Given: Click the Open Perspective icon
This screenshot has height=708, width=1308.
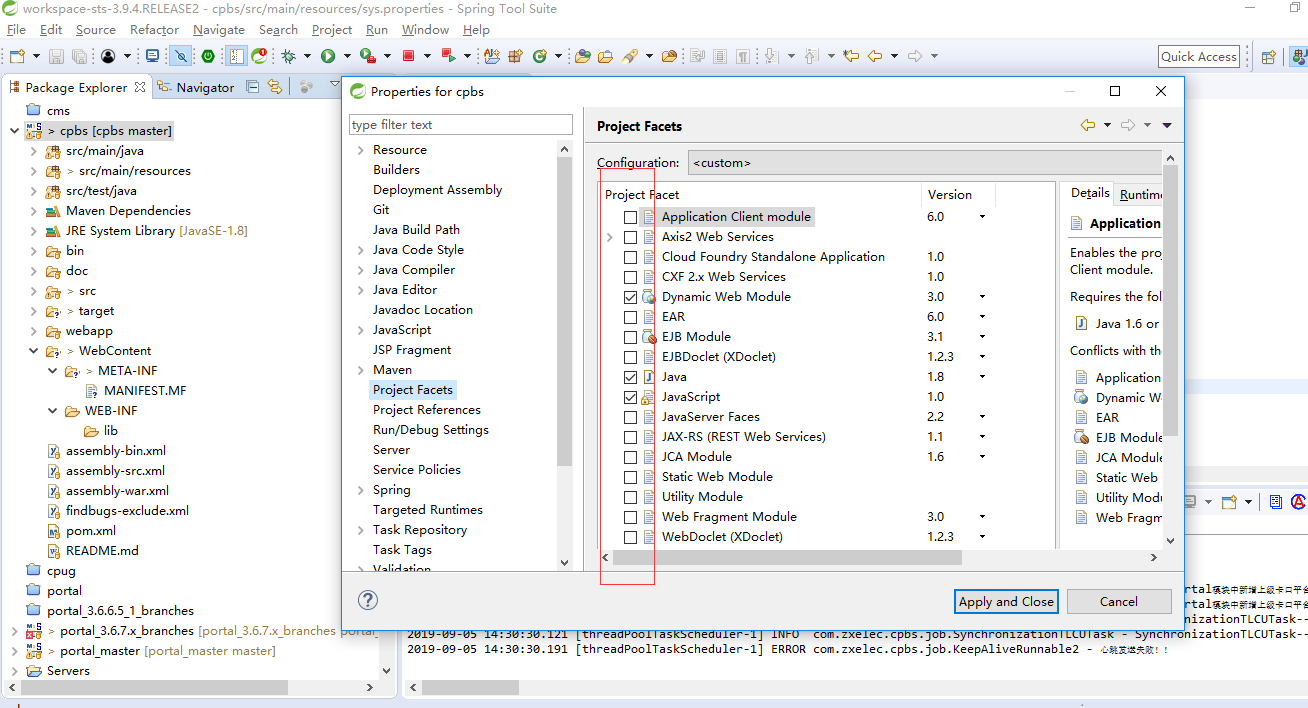Looking at the screenshot, I should pyautogui.click(x=1268, y=57).
